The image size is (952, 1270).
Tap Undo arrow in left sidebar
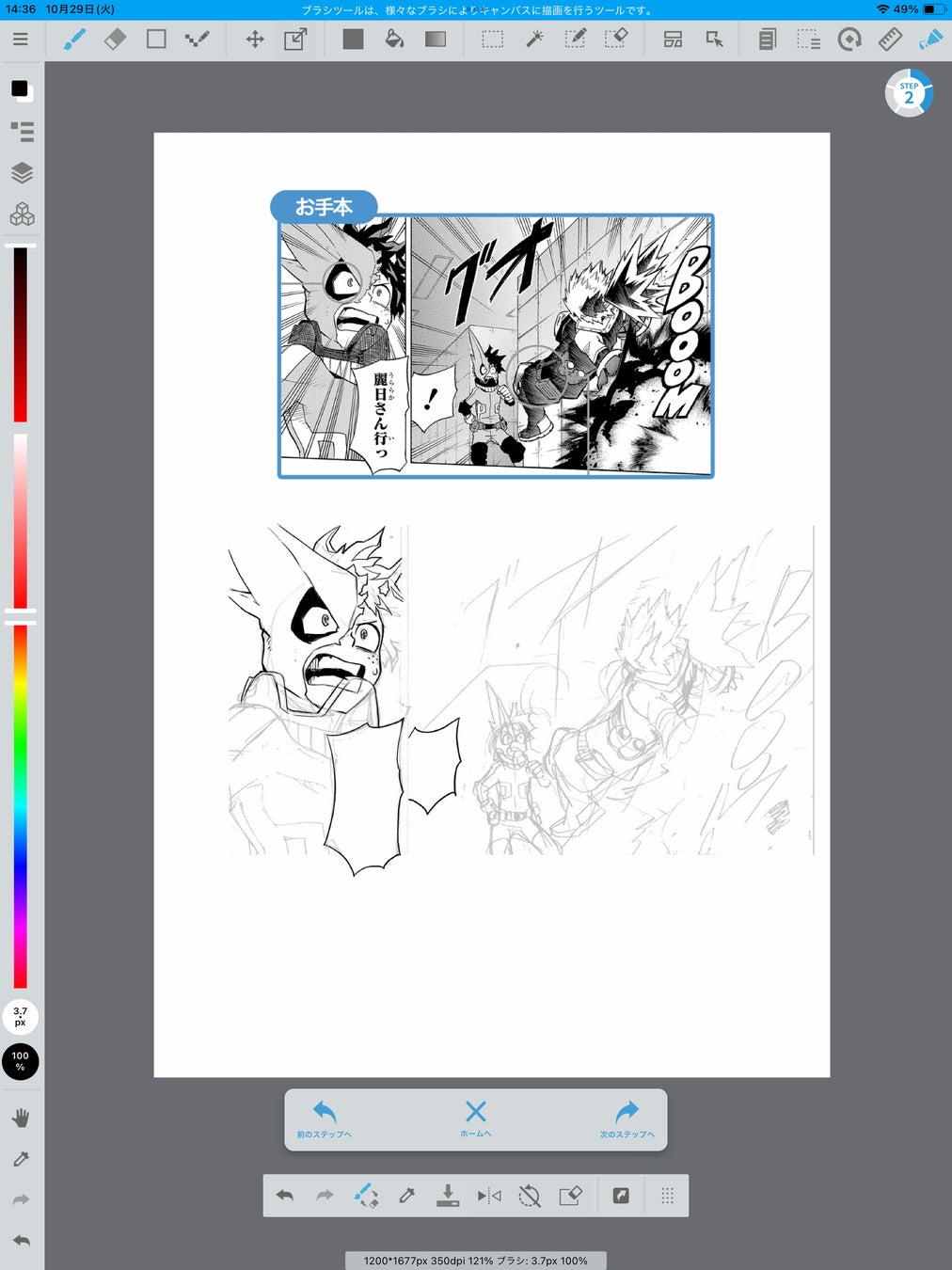[x=21, y=1241]
